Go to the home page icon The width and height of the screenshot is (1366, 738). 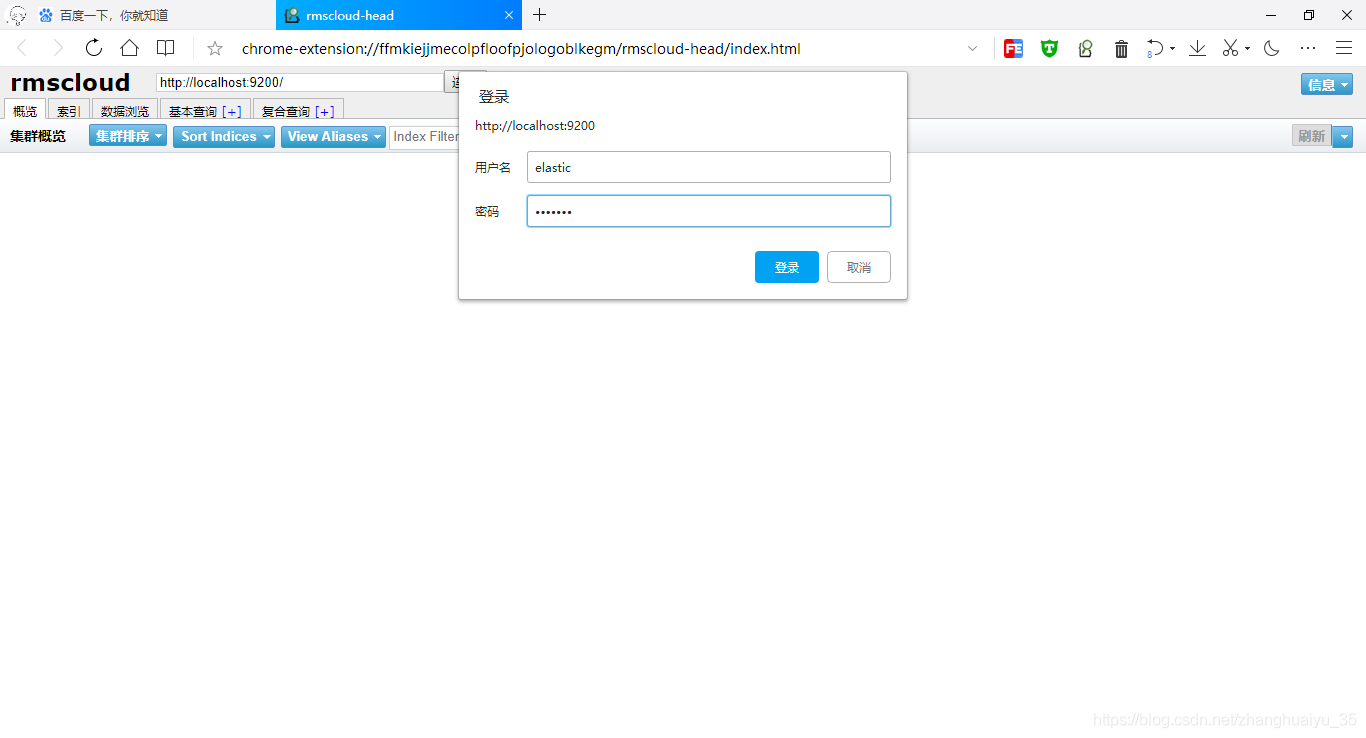tap(129, 48)
